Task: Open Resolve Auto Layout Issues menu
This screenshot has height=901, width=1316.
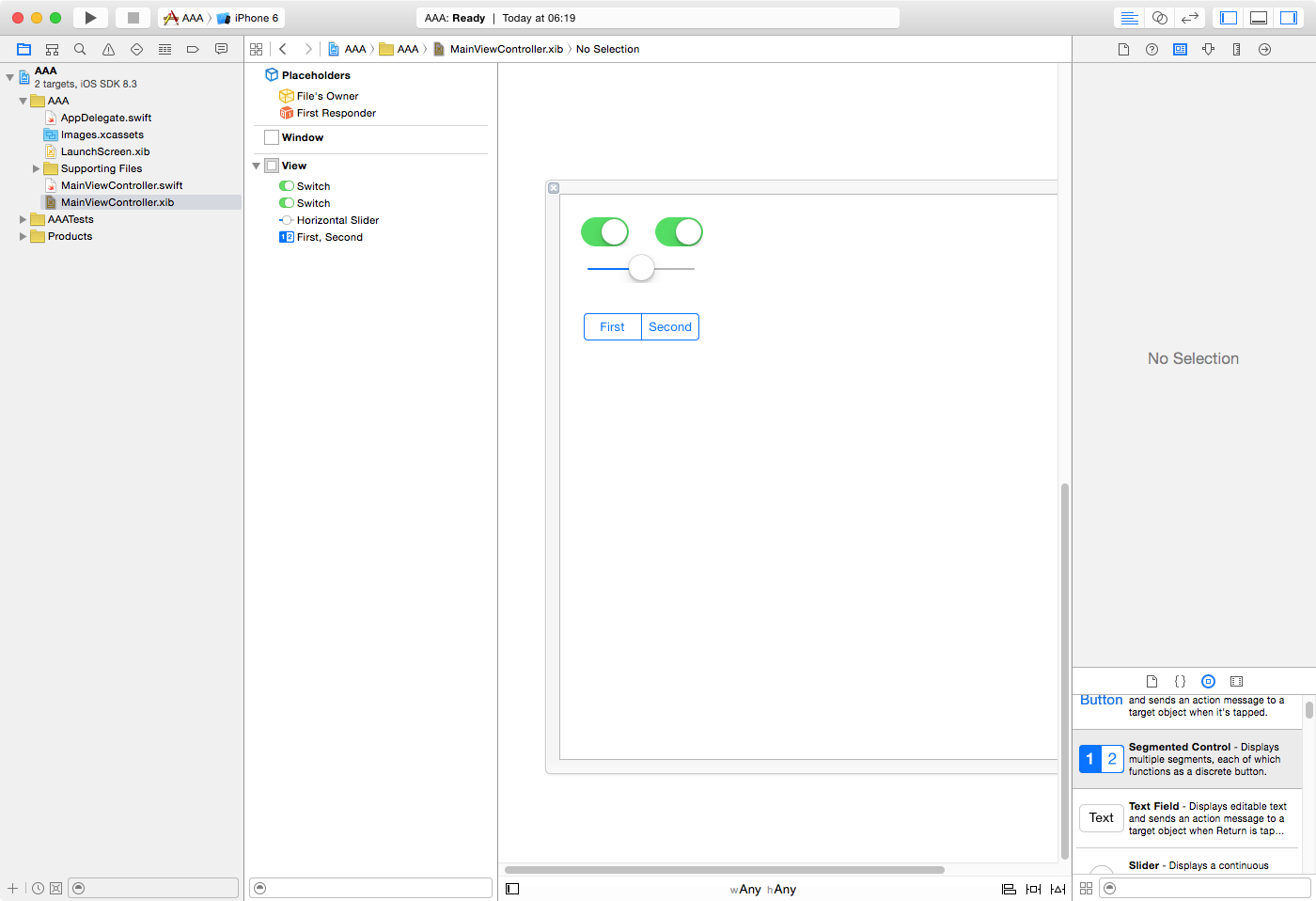Action: tap(1057, 889)
